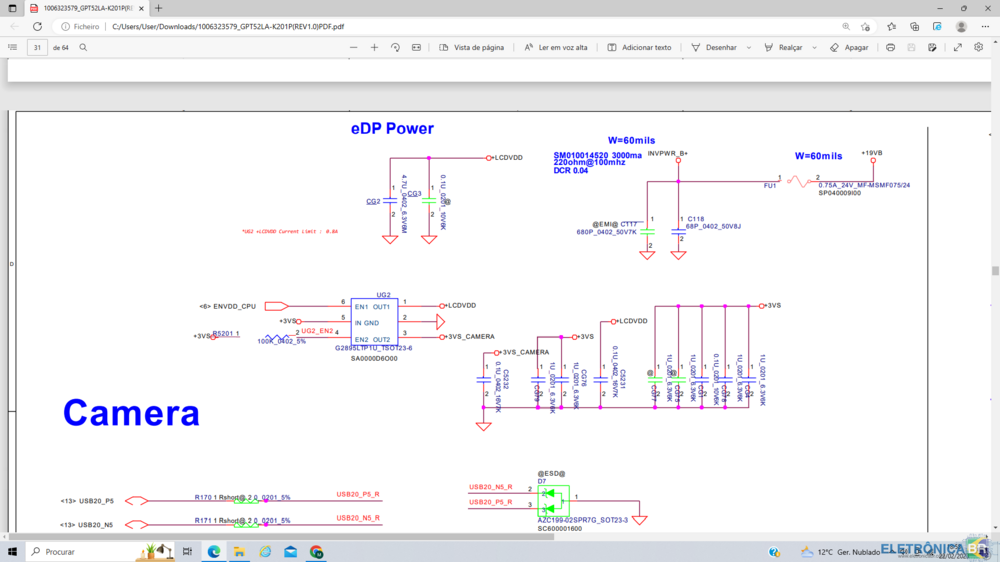
Task: Zoom in with the plus button
Action: (x=374, y=47)
